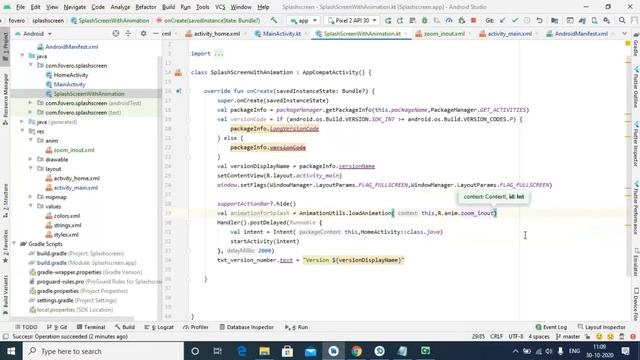Open Project panel settings gear icon

[x=143, y=33]
